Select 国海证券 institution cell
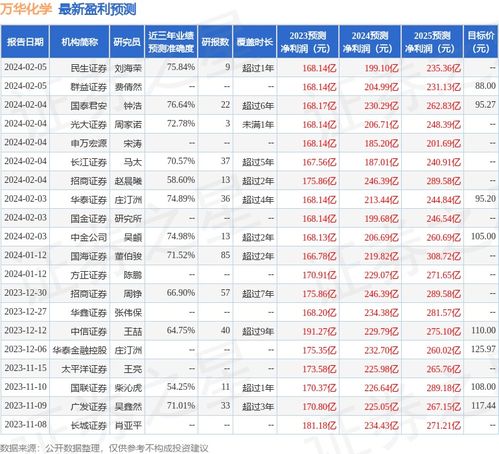Viewport: 499px width, 454px height. click(89, 256)
